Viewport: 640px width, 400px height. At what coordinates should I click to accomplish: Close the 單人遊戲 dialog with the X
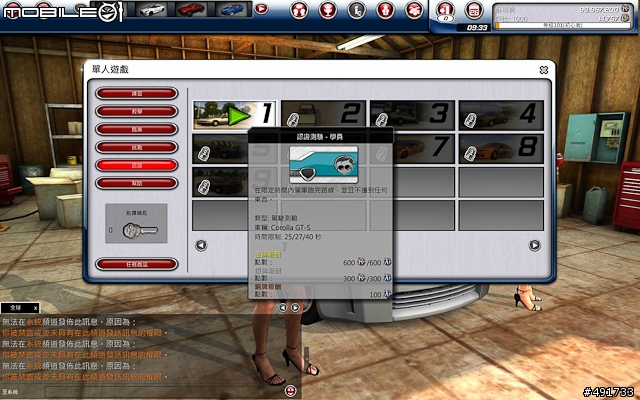pyautogui.click(x=544, y=70)
